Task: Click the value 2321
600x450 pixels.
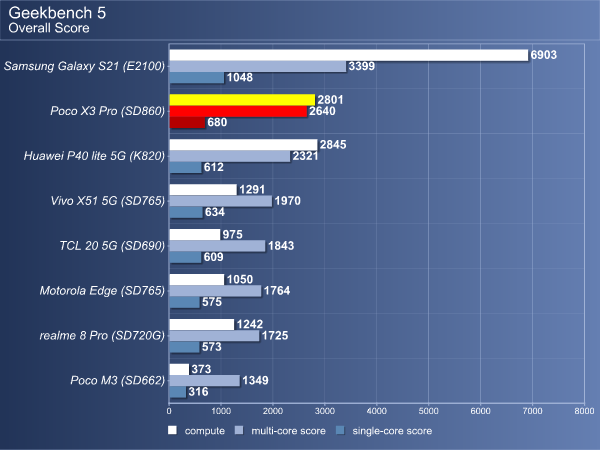Action: coord(305,156)
